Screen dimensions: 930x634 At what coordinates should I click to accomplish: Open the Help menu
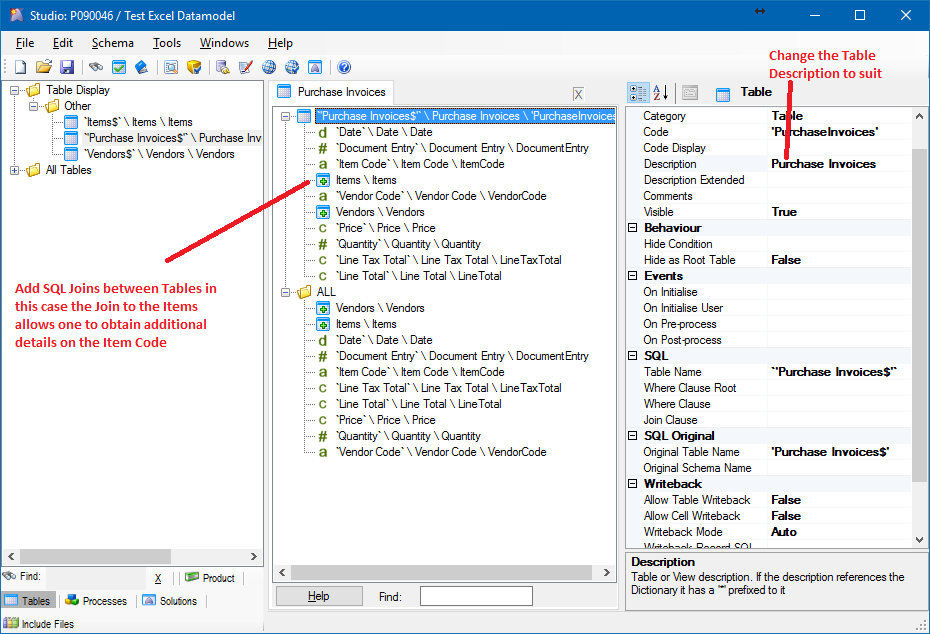click(280, 43)
